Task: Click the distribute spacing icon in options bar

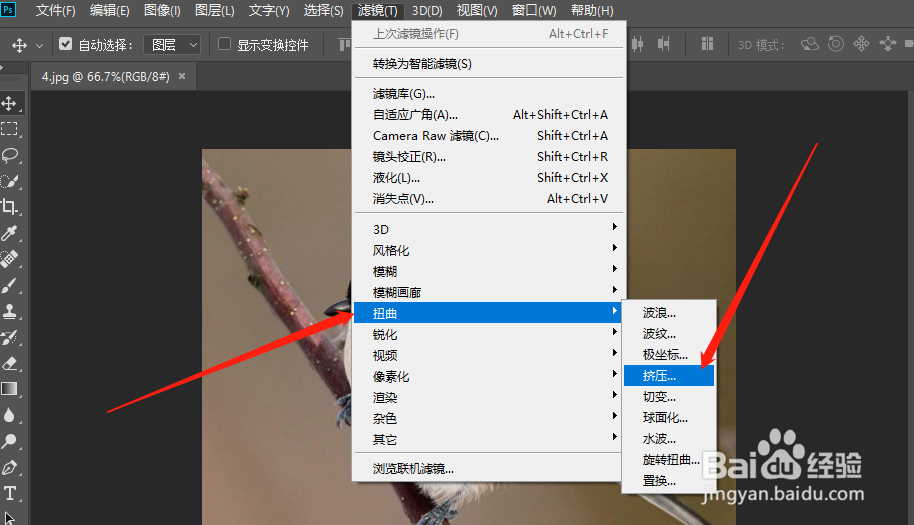Action: click(708, 44)
